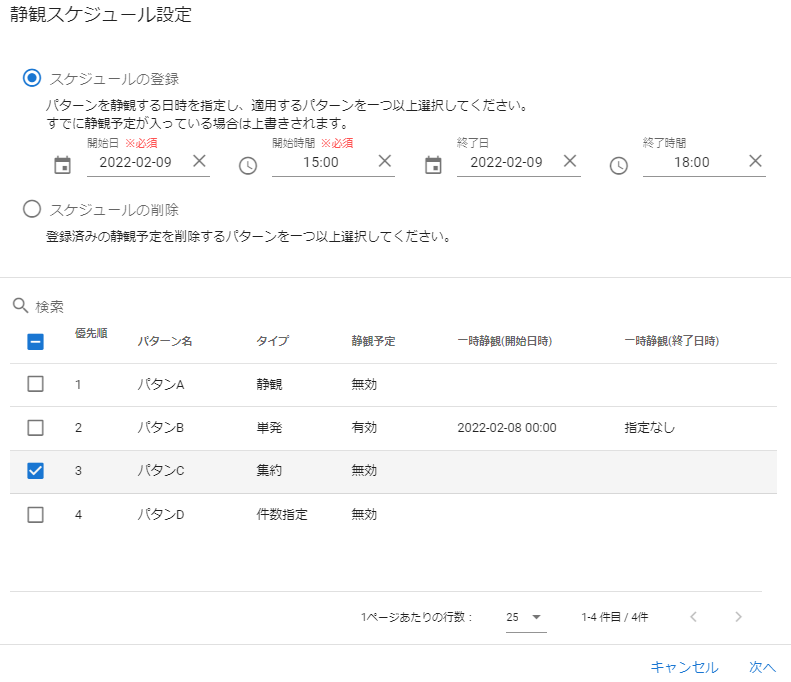Uncheck the パタンC row checkbox
791x682 pixels.
[35, 471]
